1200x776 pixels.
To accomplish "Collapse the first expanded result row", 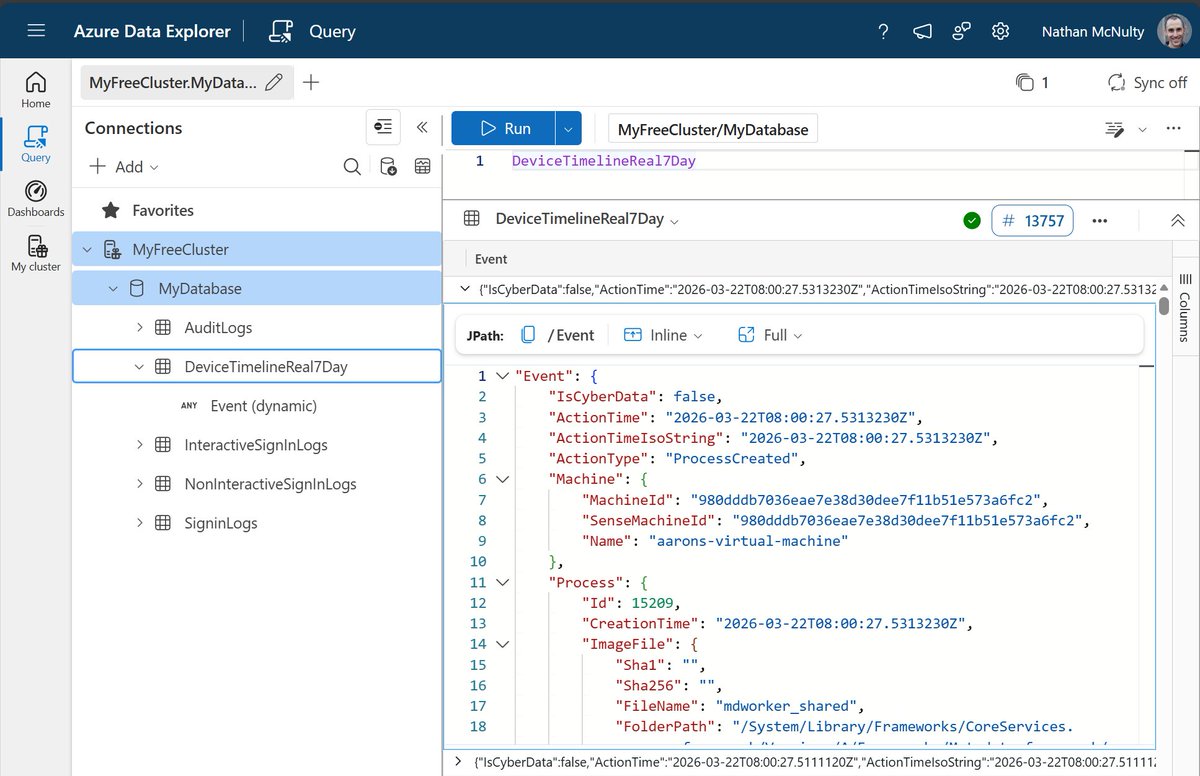I will [x=464, y=289].
